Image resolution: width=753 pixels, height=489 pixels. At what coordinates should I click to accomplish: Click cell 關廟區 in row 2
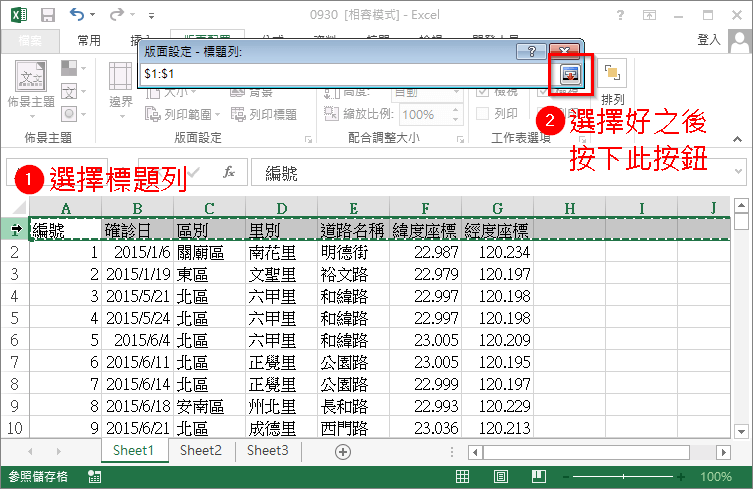point(209,252)
